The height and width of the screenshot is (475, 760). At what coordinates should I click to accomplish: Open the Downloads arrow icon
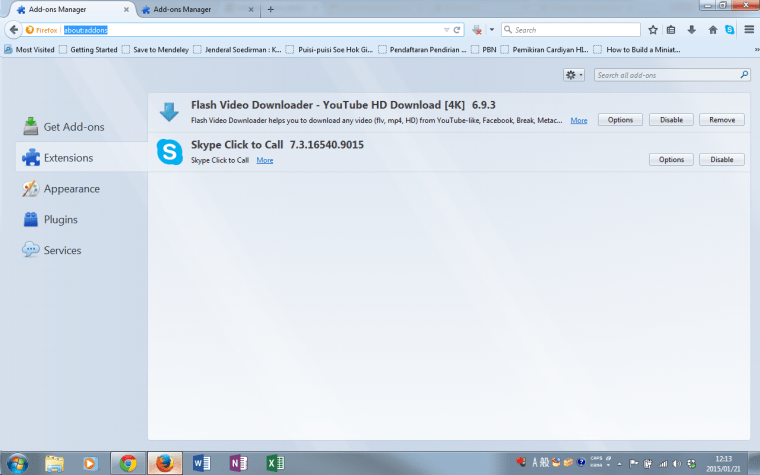click(692, 30)
